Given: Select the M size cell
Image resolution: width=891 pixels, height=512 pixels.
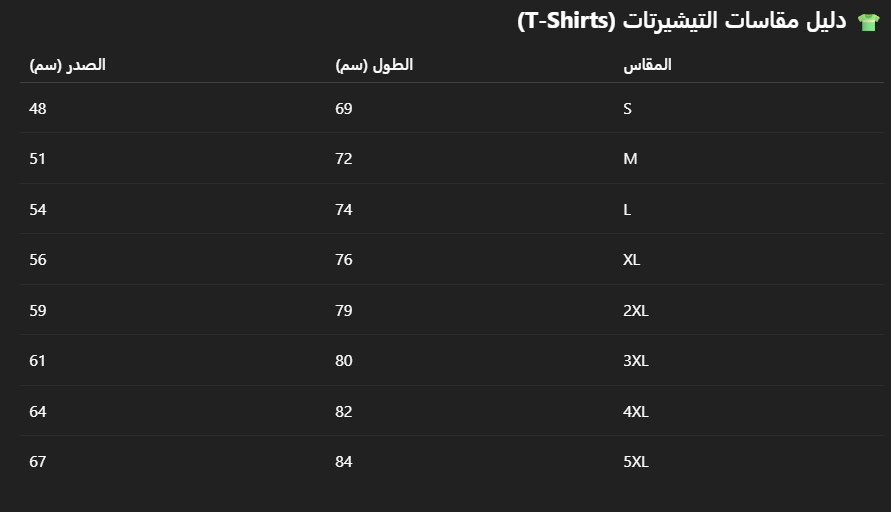Looking at the screenshot, I should (630, 159).
